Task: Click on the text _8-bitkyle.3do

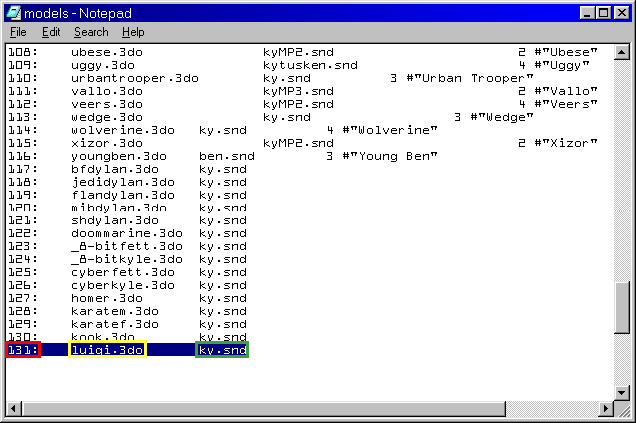Action: coord(127,259)
